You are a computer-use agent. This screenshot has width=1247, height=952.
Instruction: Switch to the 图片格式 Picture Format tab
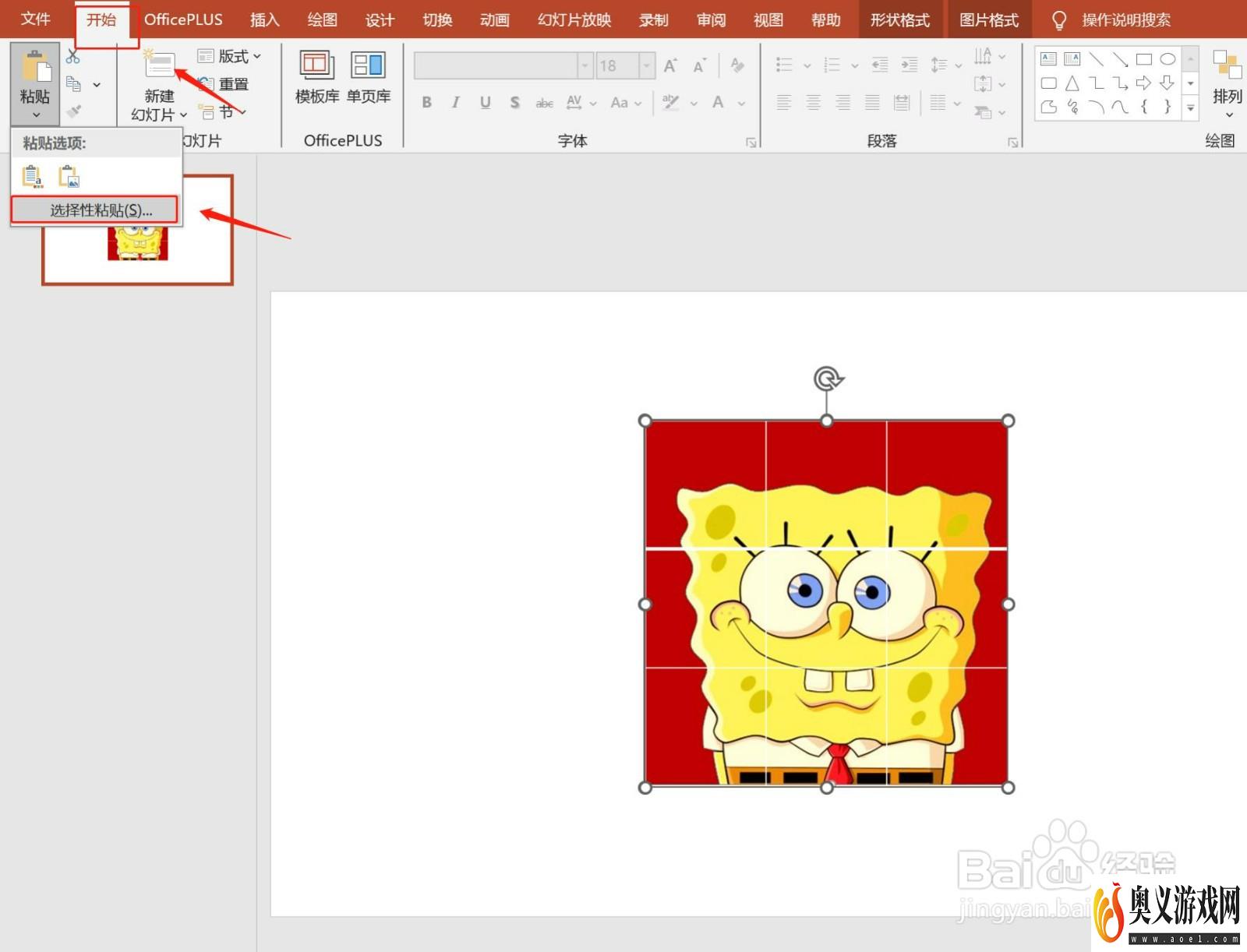tap(989, 19)
